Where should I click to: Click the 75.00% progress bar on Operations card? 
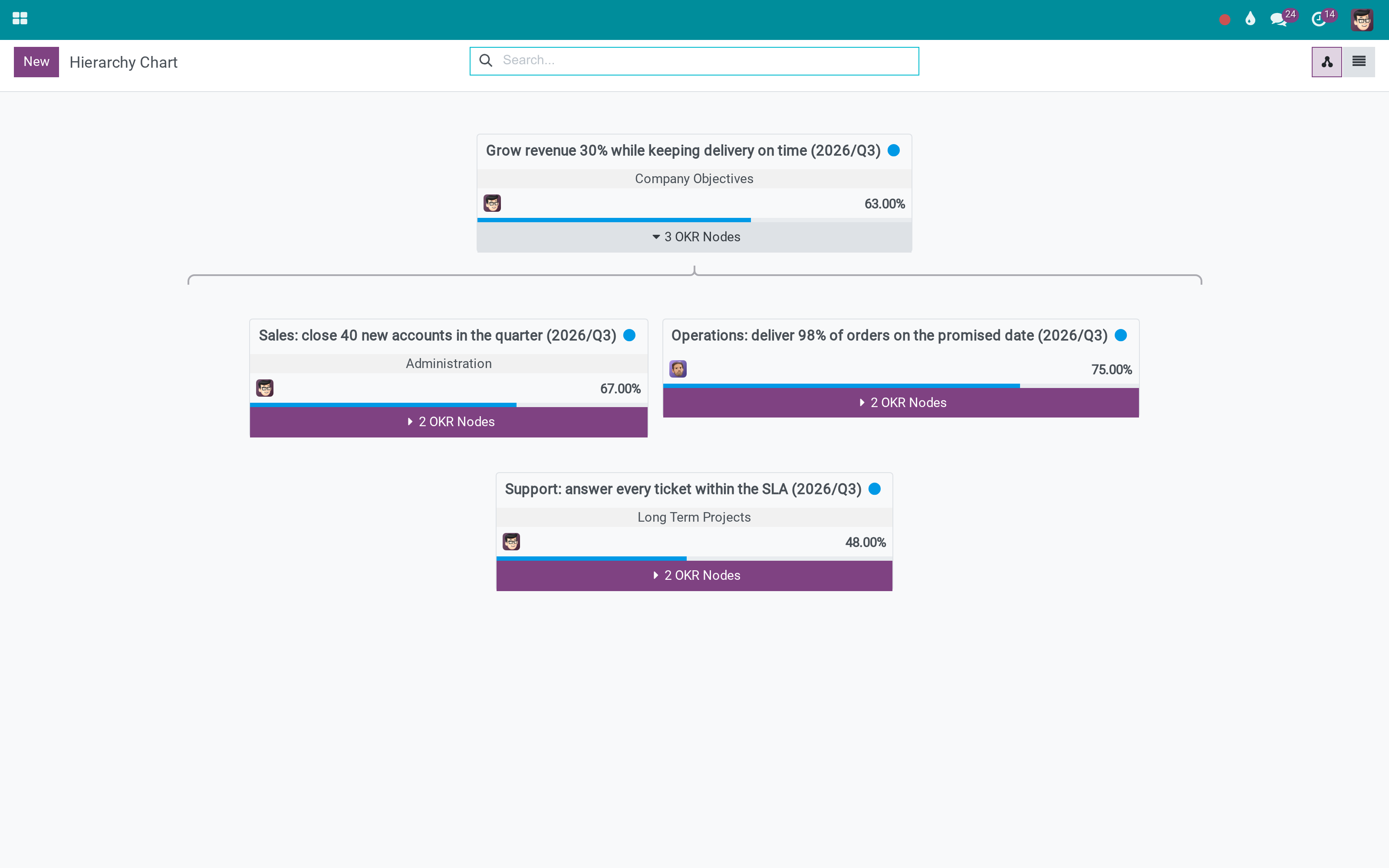(901, 386)
